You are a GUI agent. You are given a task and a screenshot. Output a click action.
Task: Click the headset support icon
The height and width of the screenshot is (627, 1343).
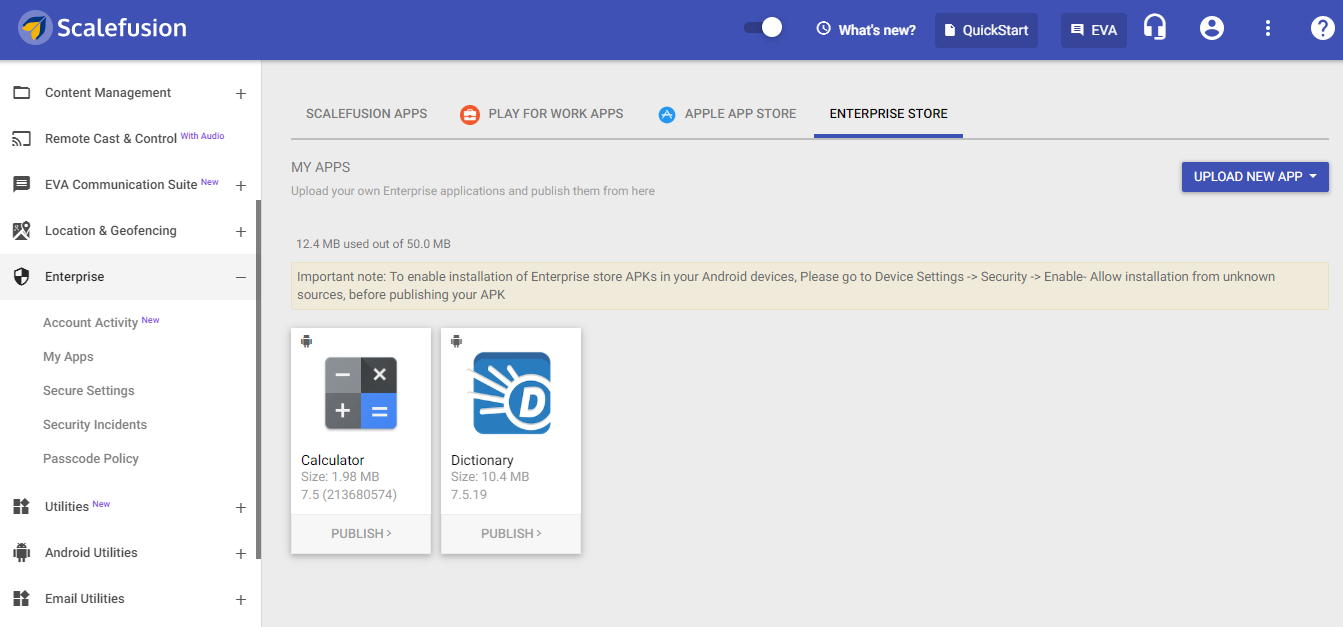pos(1155,28)
